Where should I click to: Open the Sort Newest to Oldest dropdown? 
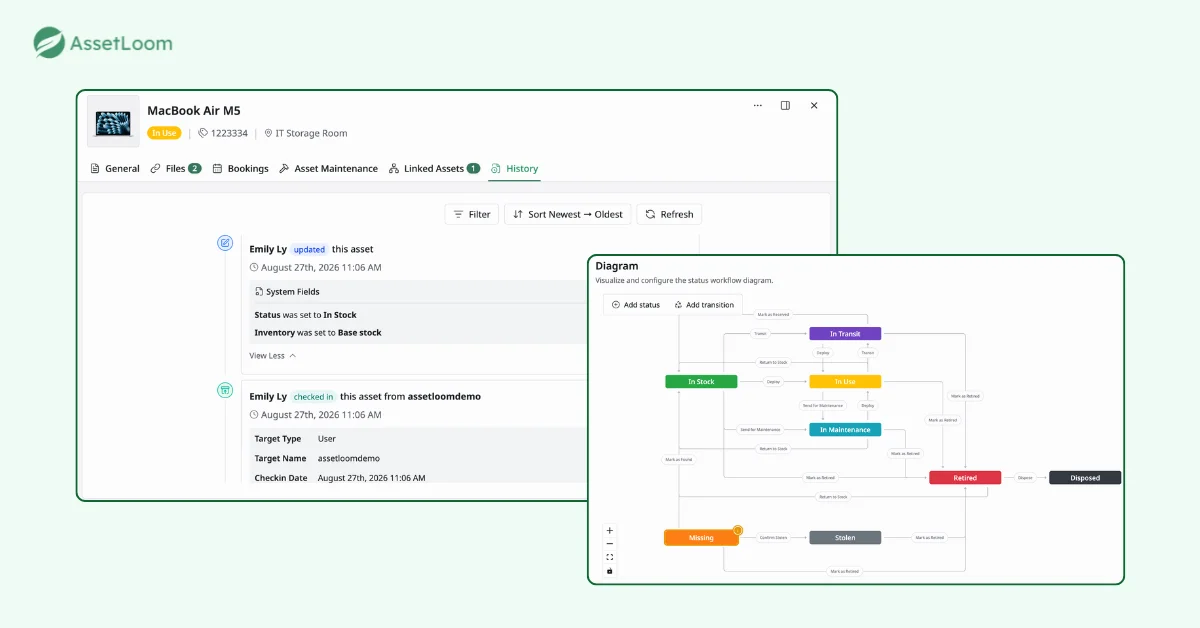coord(569,214)
